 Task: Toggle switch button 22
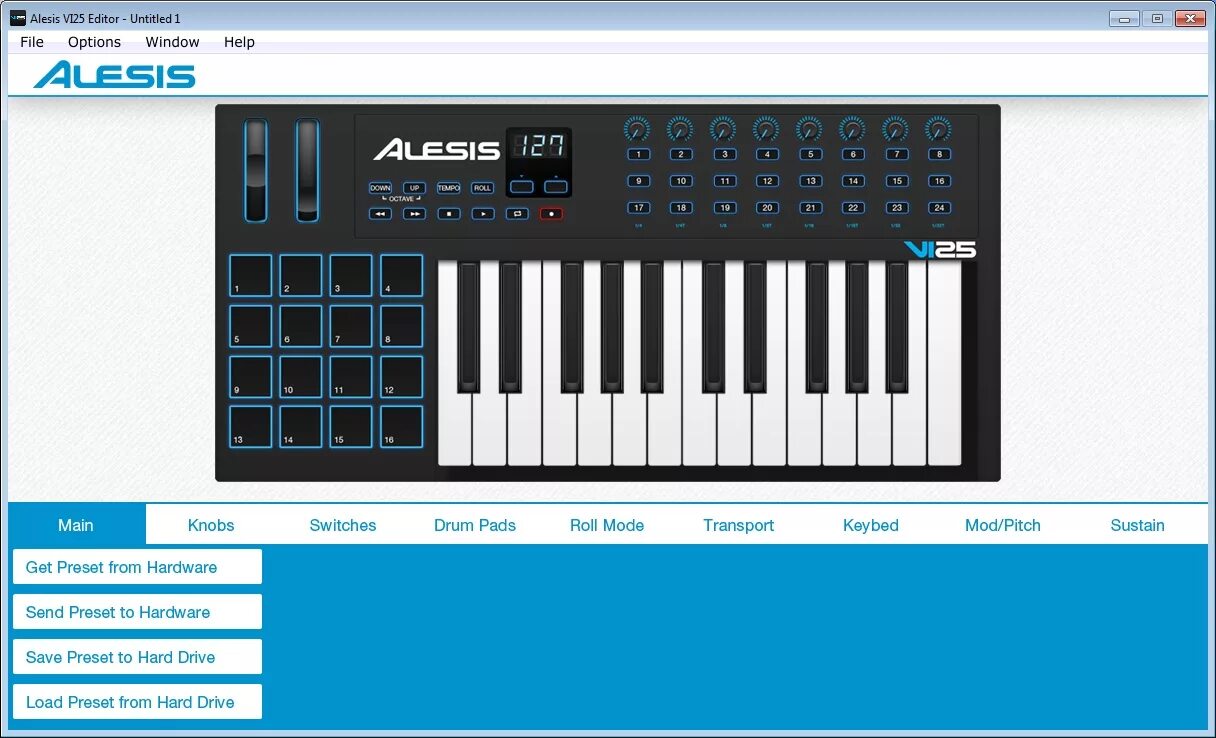pos(853,208)
